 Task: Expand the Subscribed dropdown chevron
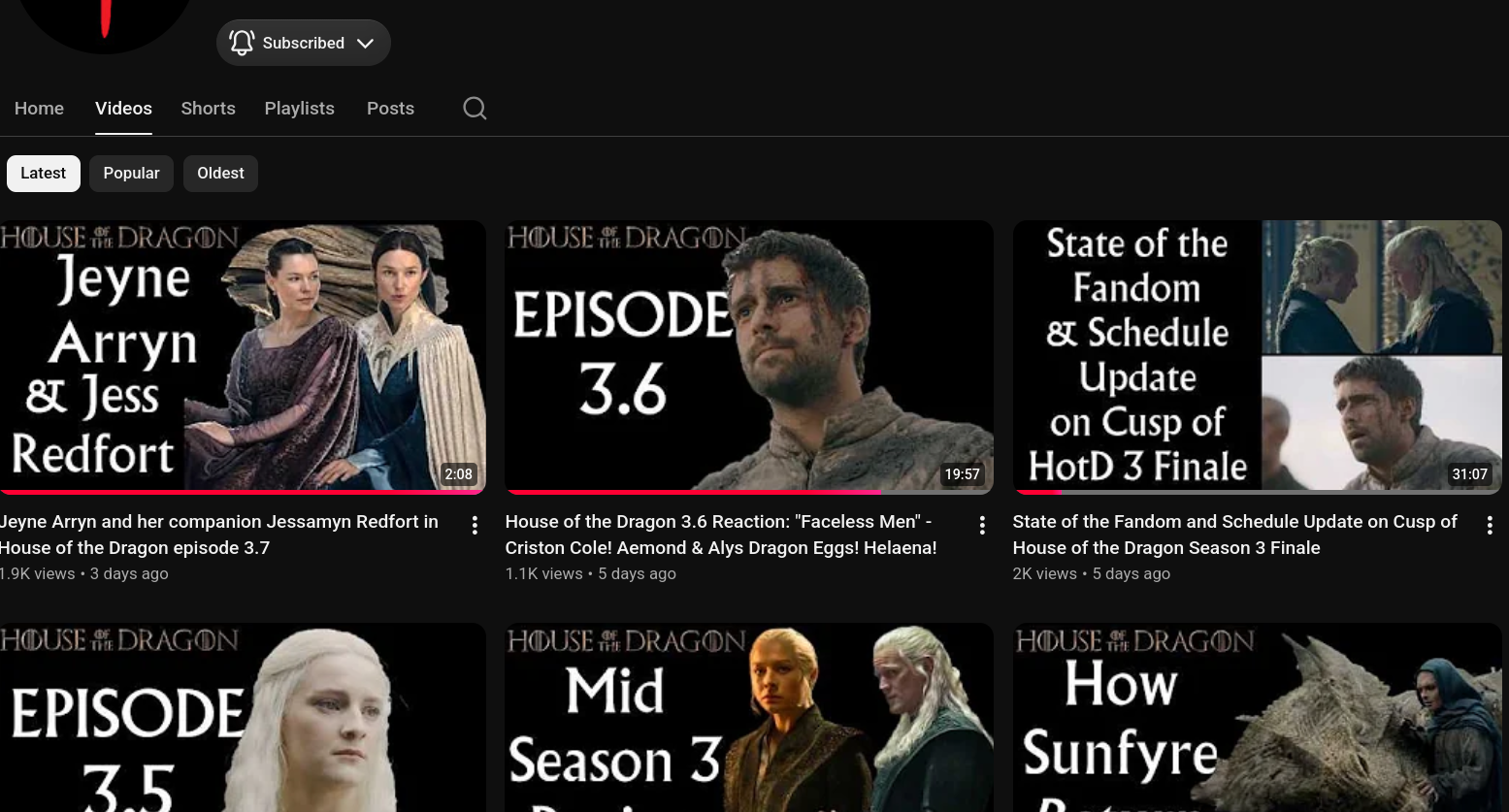coord(365,43)
